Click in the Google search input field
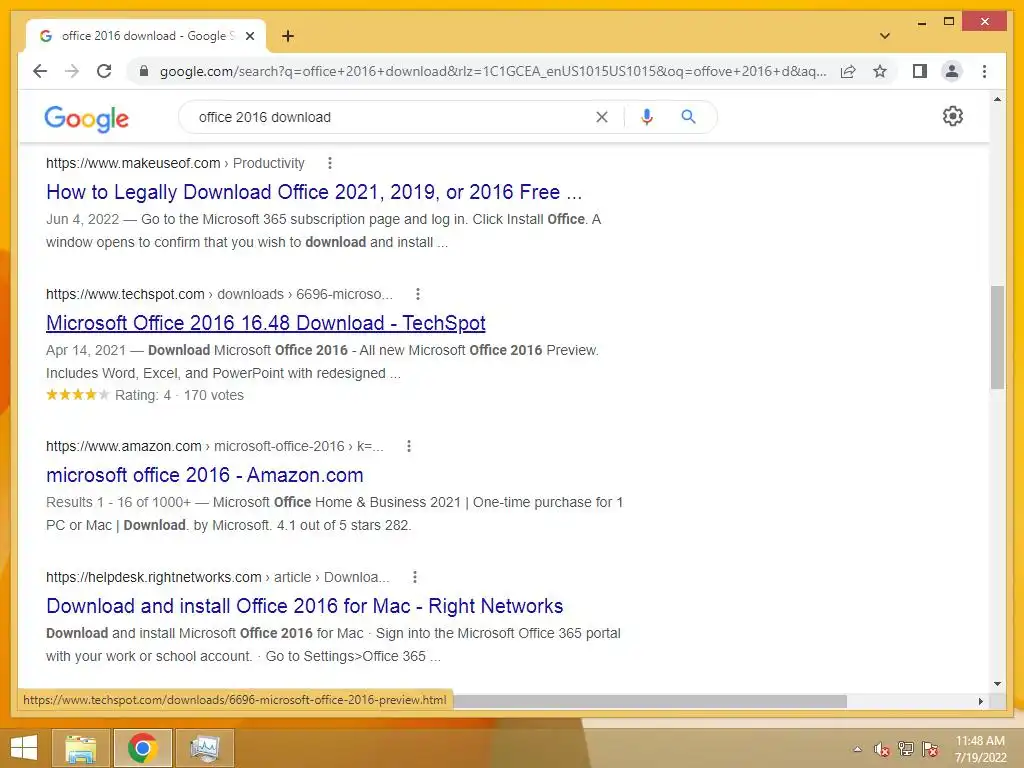The image size is (1024, 768). pyautogui.click(x=392, y=117)
